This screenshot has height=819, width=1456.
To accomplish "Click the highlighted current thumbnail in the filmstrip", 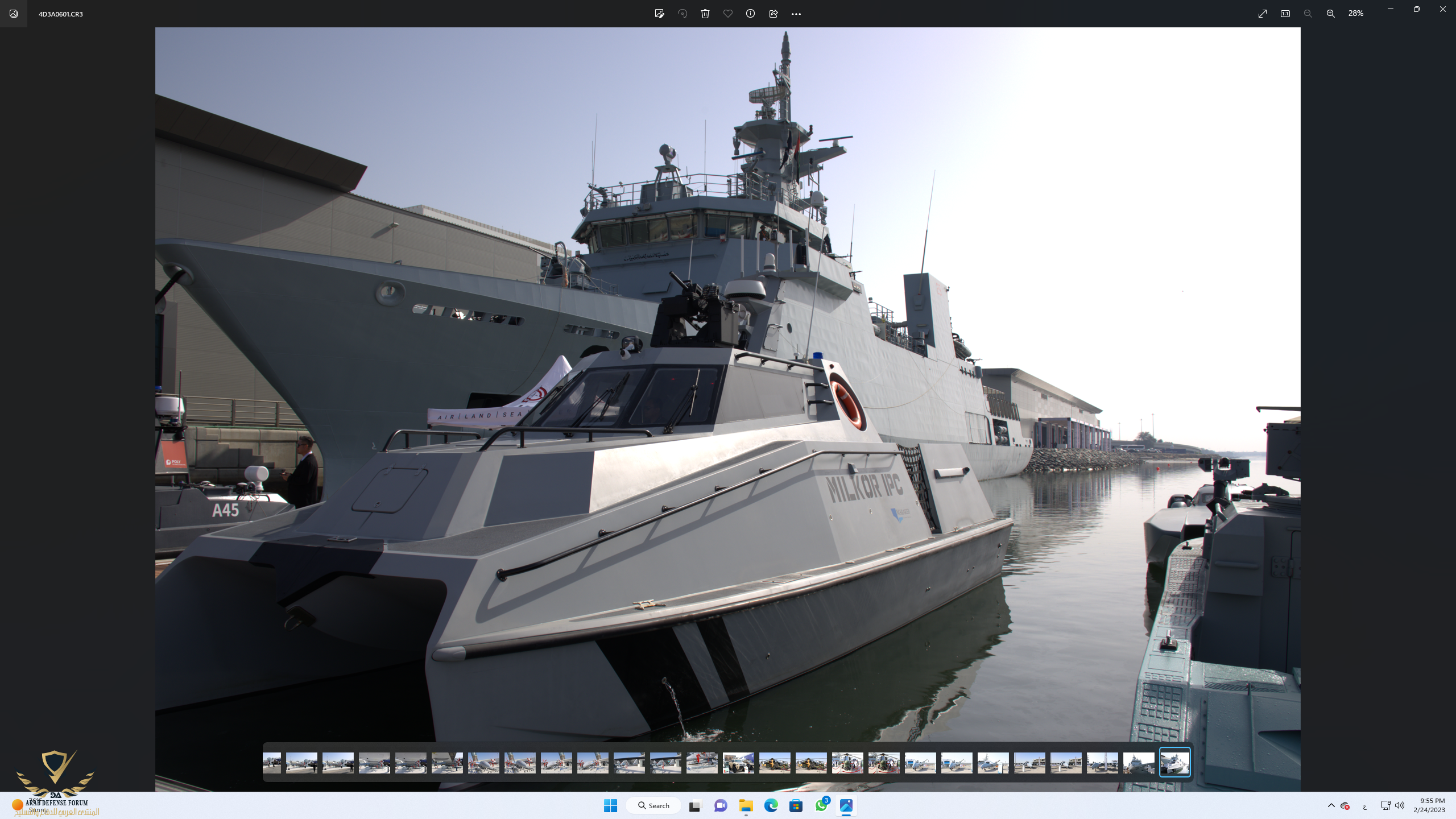I will click(1175, 762).
